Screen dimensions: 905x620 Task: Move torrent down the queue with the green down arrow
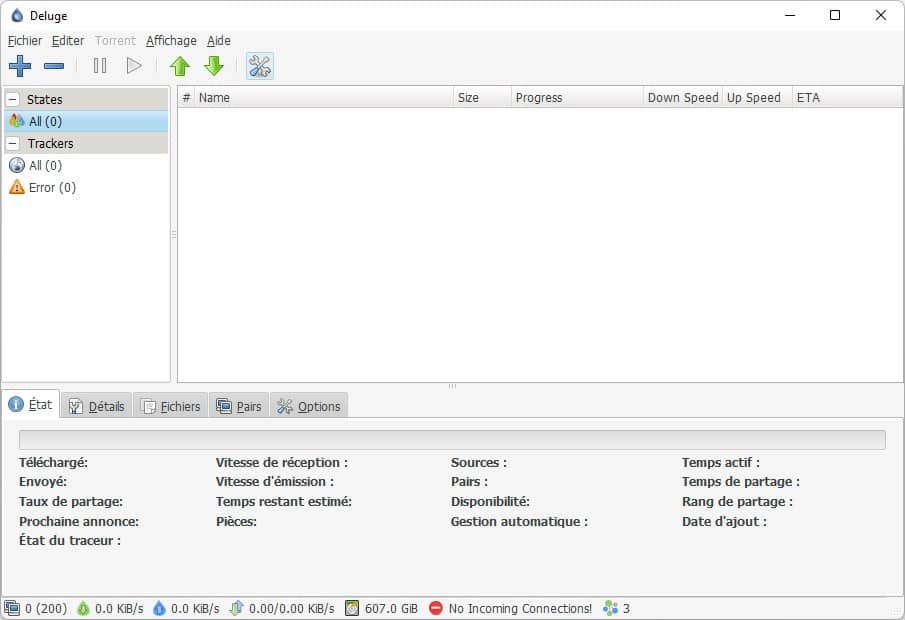(214, 66)
